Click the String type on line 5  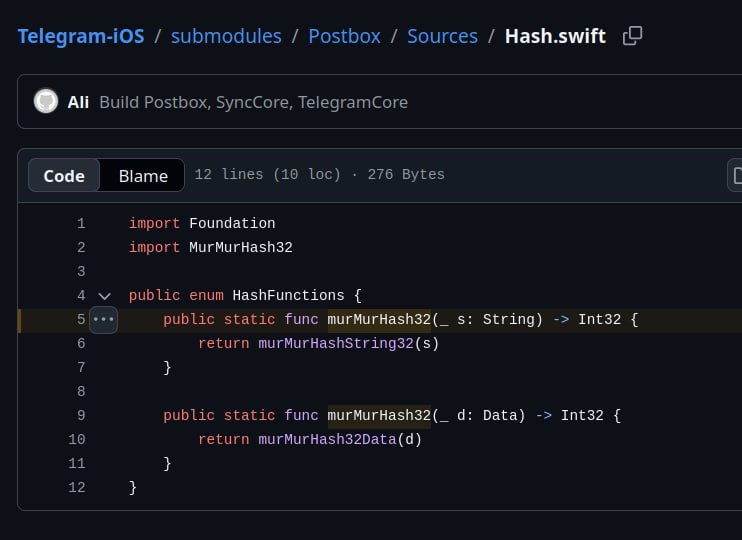point(509,319)
